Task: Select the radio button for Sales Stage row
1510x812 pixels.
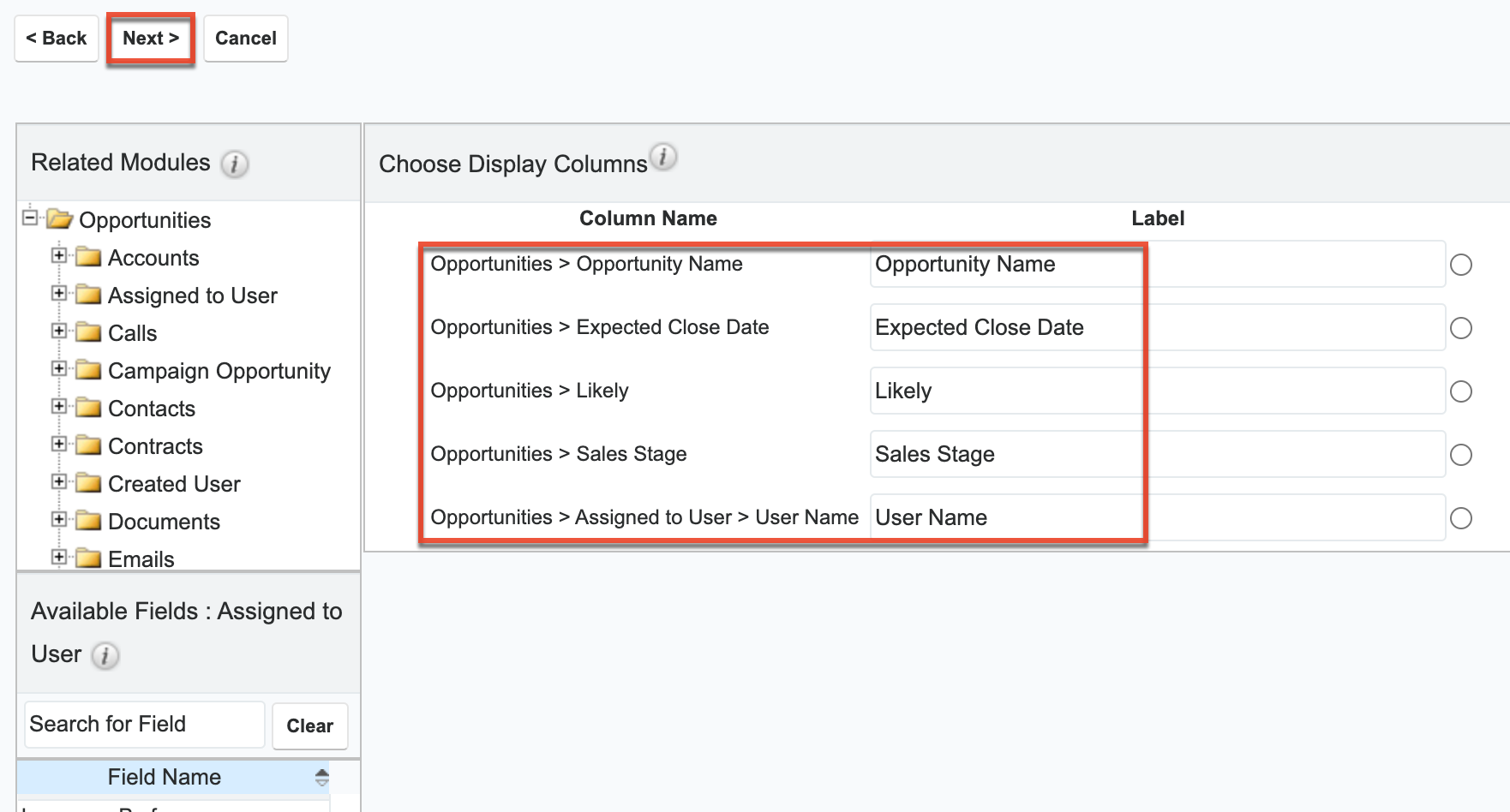Action: coord(1460,455)
